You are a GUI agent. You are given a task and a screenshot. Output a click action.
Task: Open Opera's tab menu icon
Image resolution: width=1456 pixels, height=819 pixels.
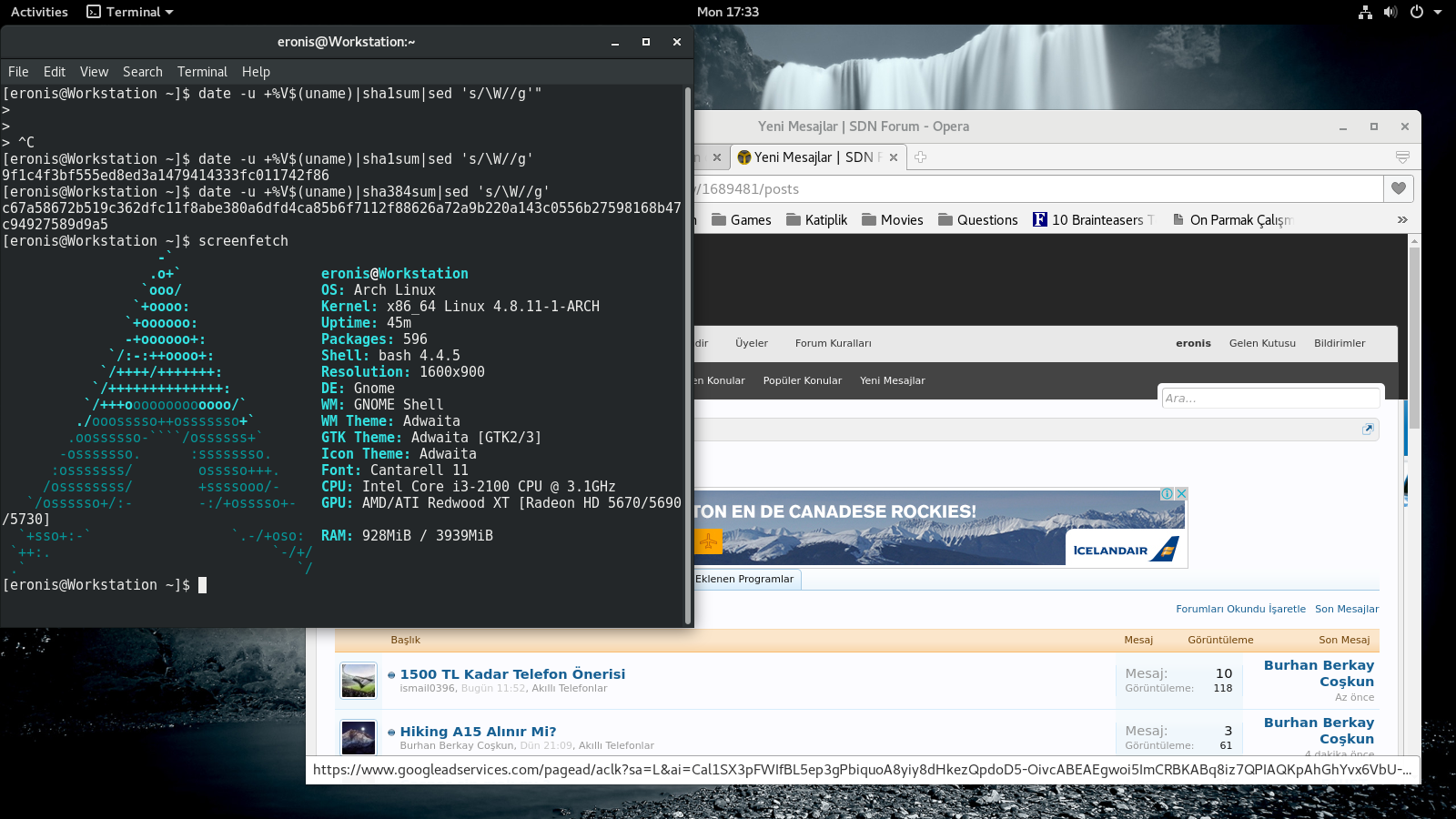pos(1402,157)
